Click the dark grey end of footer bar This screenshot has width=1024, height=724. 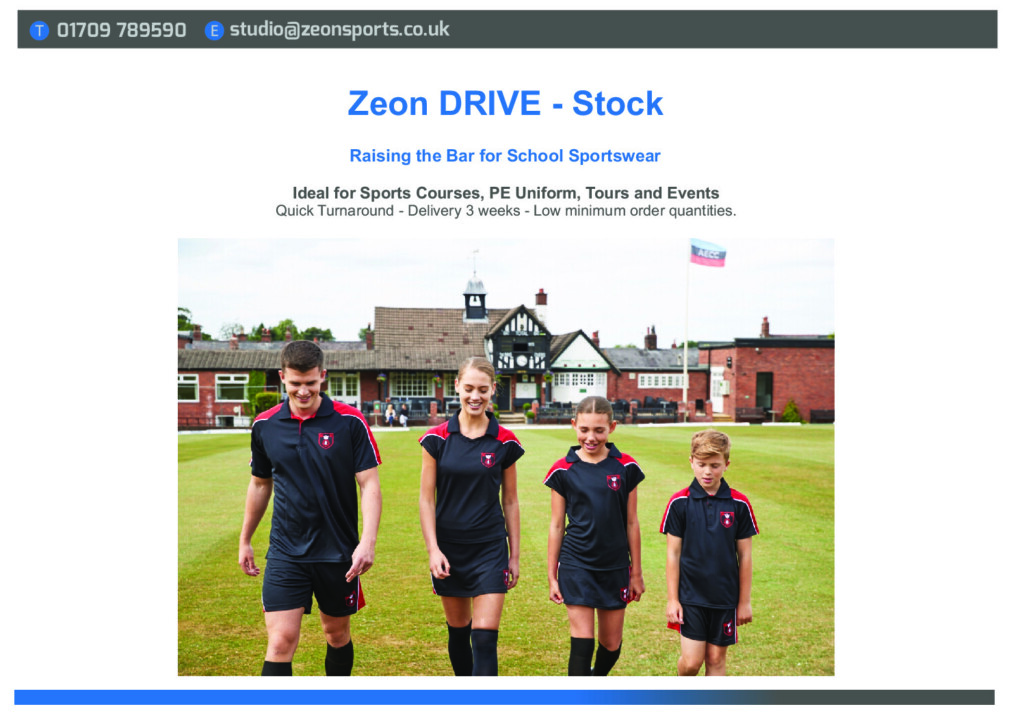point(930,697)
